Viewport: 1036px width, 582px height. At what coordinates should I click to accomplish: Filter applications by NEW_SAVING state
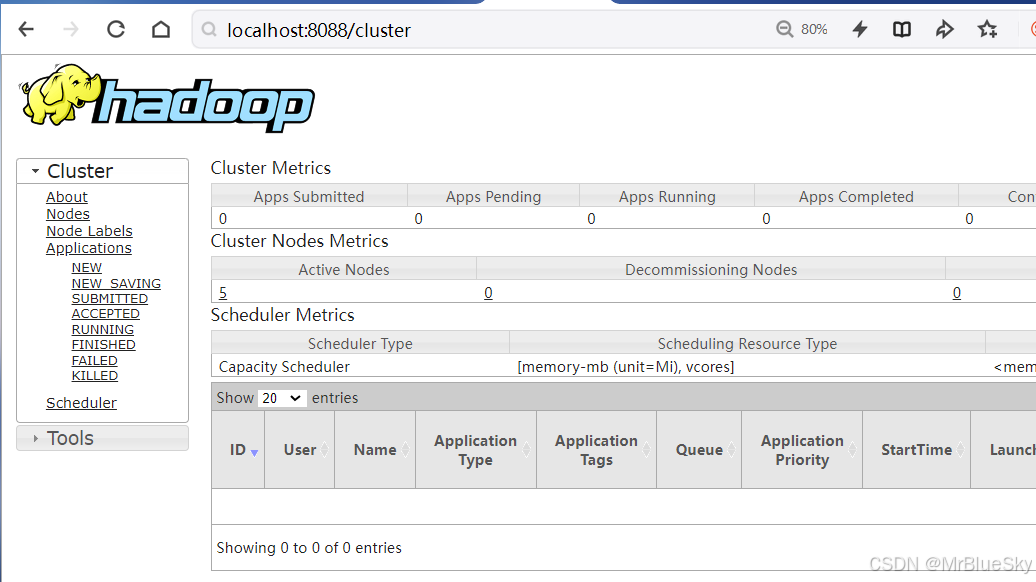(116, 283)
